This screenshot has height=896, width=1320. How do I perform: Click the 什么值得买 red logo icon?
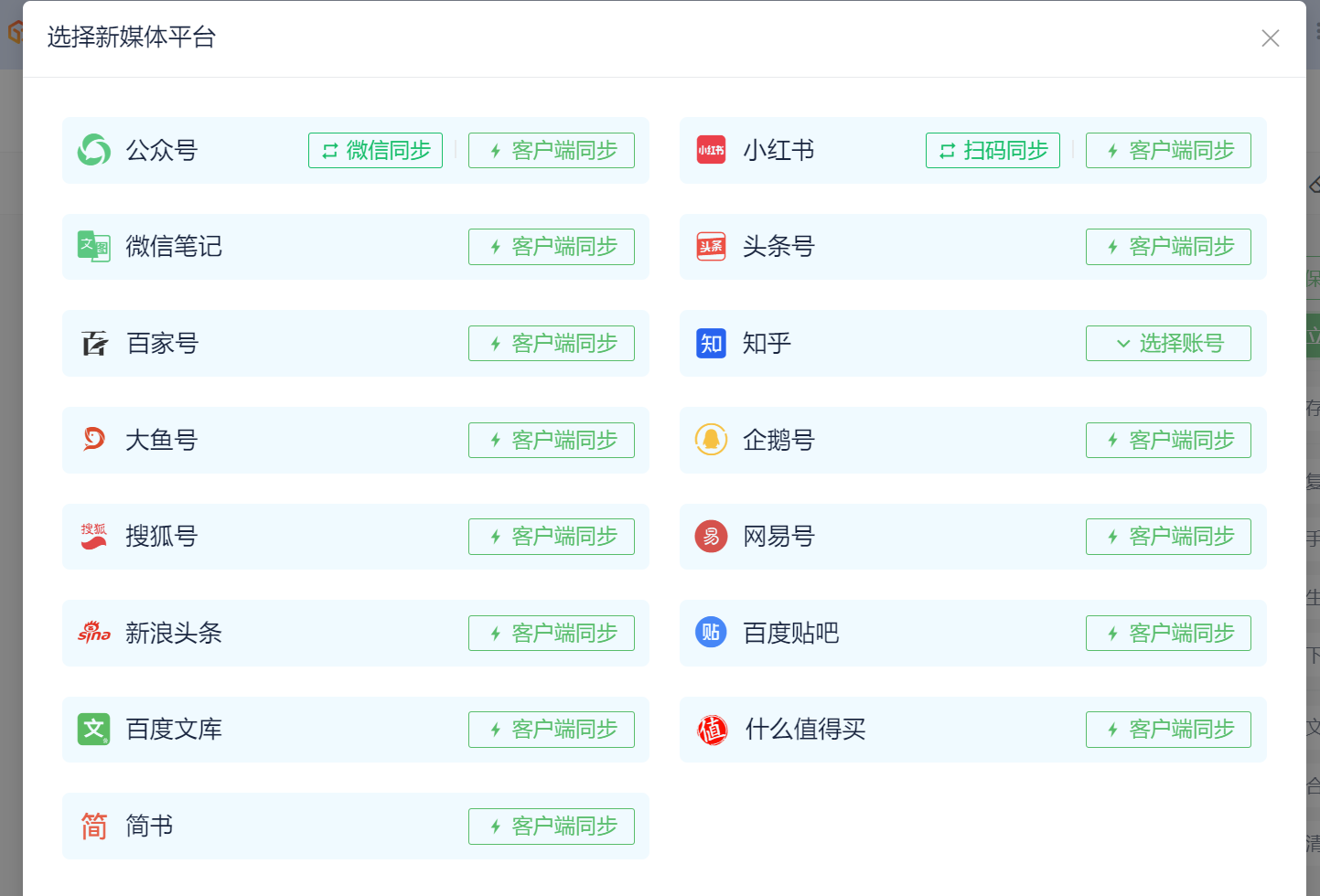pos(712,730)
